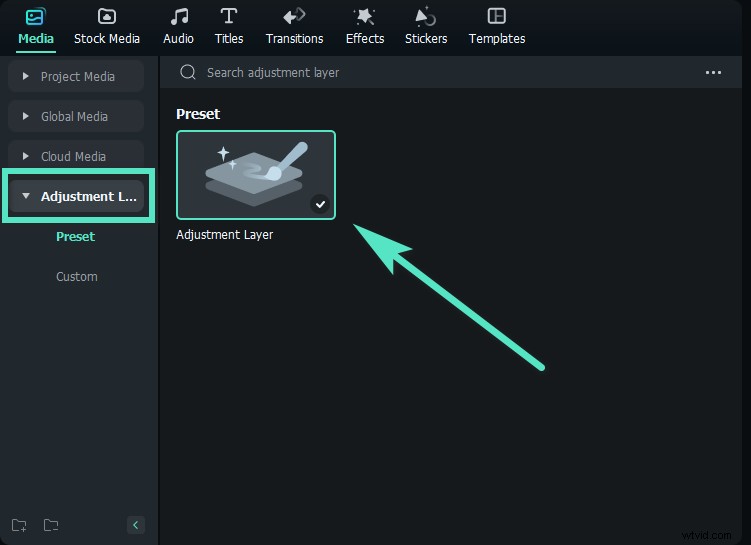Screen dimensions: 751x545
Task: Open the three-dot more options menu
Action: 713,73
